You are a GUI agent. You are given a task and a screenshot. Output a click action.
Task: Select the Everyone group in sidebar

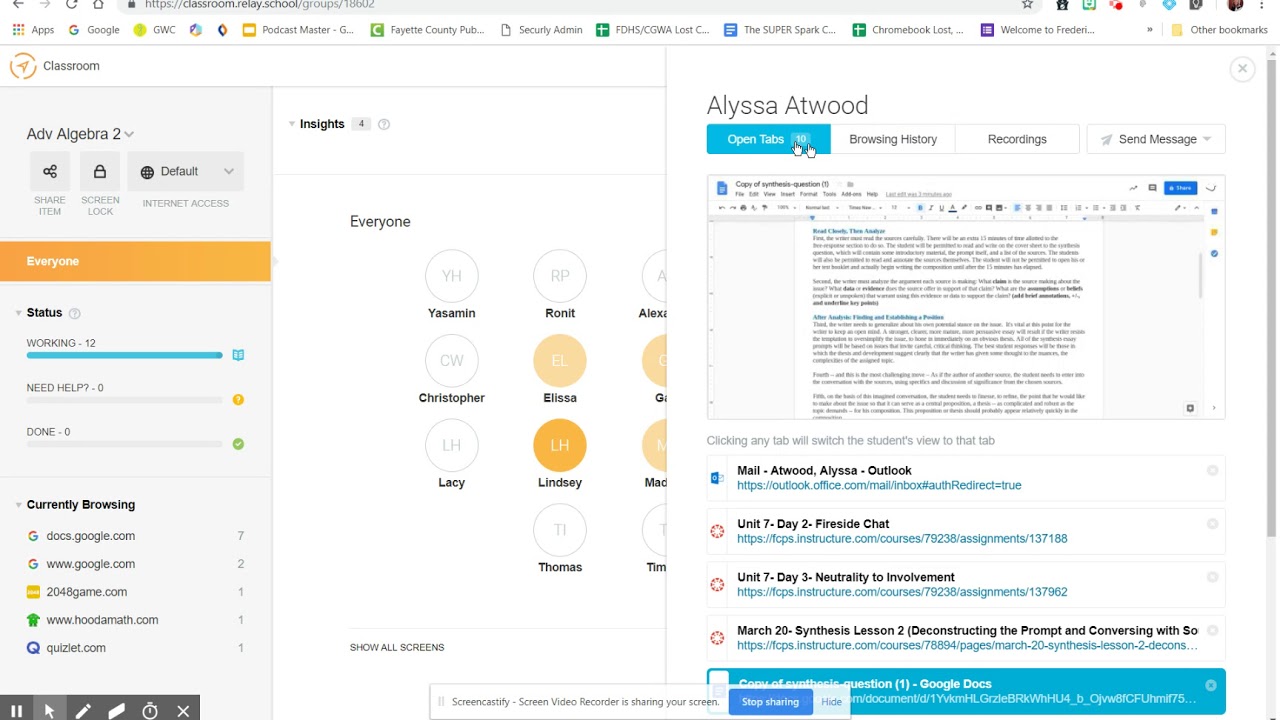pos(135,261)
